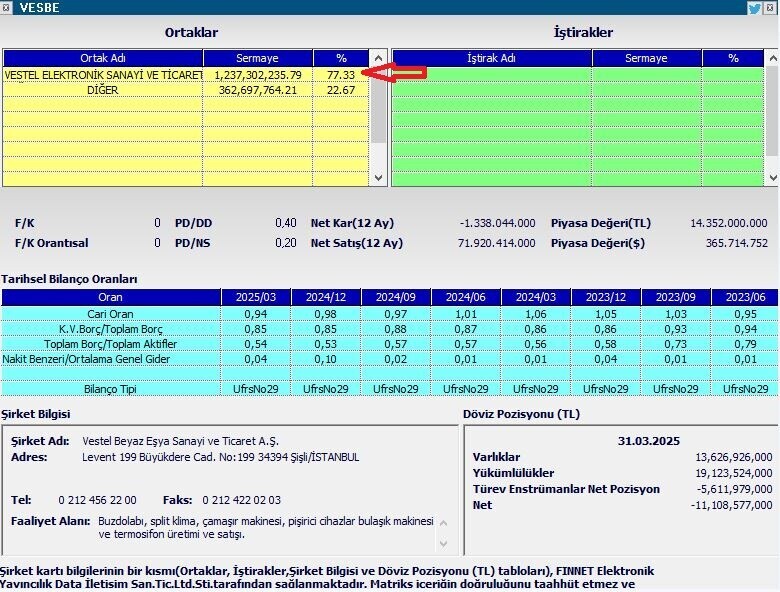Click capital value 362,697,764.21
Screen dimensions: 780x592
258,90
